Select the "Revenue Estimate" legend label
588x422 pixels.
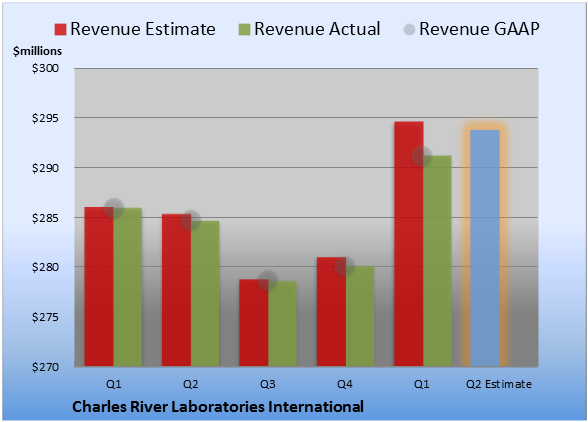(143, 29)
